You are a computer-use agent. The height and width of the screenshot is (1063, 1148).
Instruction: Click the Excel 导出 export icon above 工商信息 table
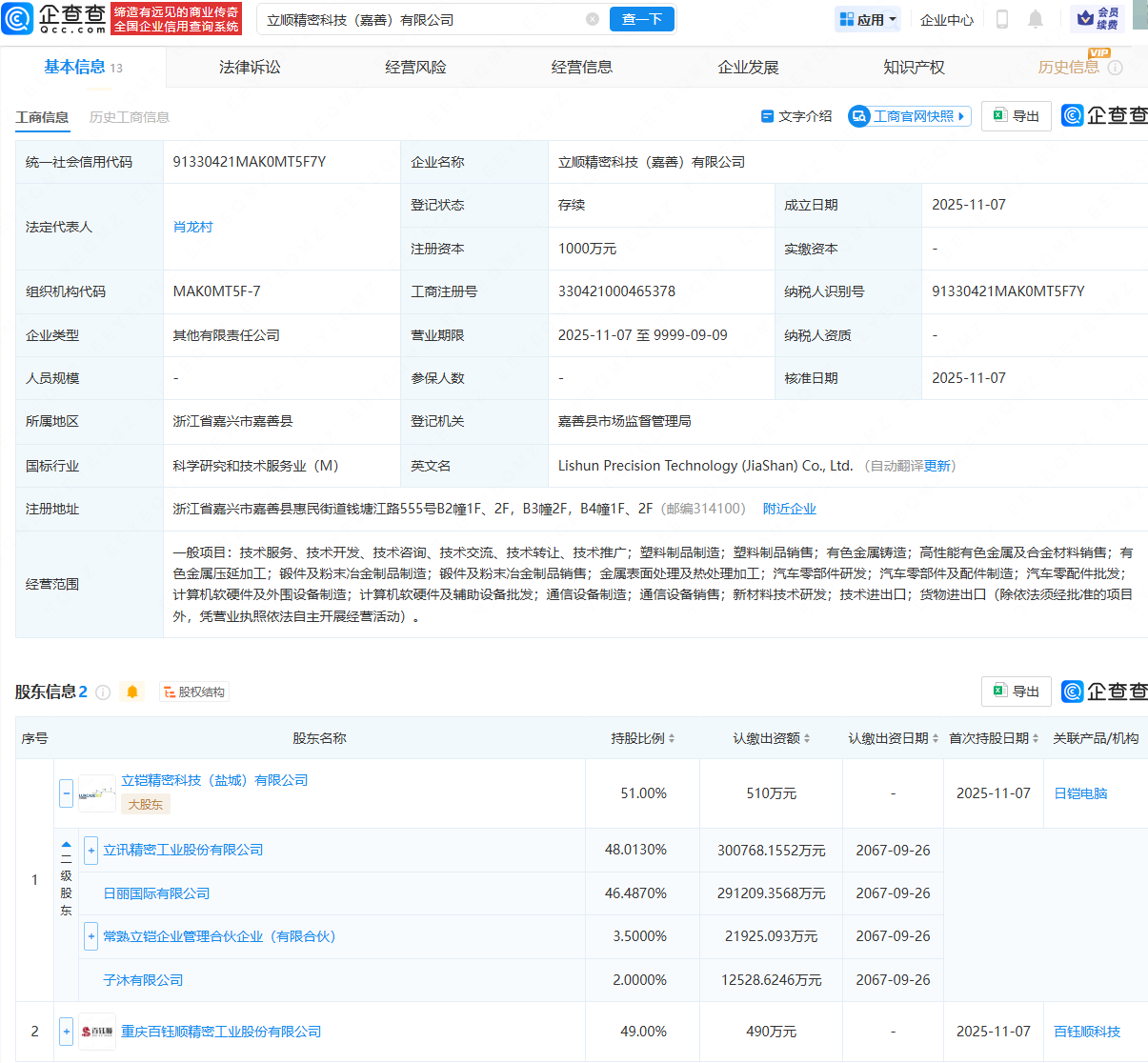point(999,115)
